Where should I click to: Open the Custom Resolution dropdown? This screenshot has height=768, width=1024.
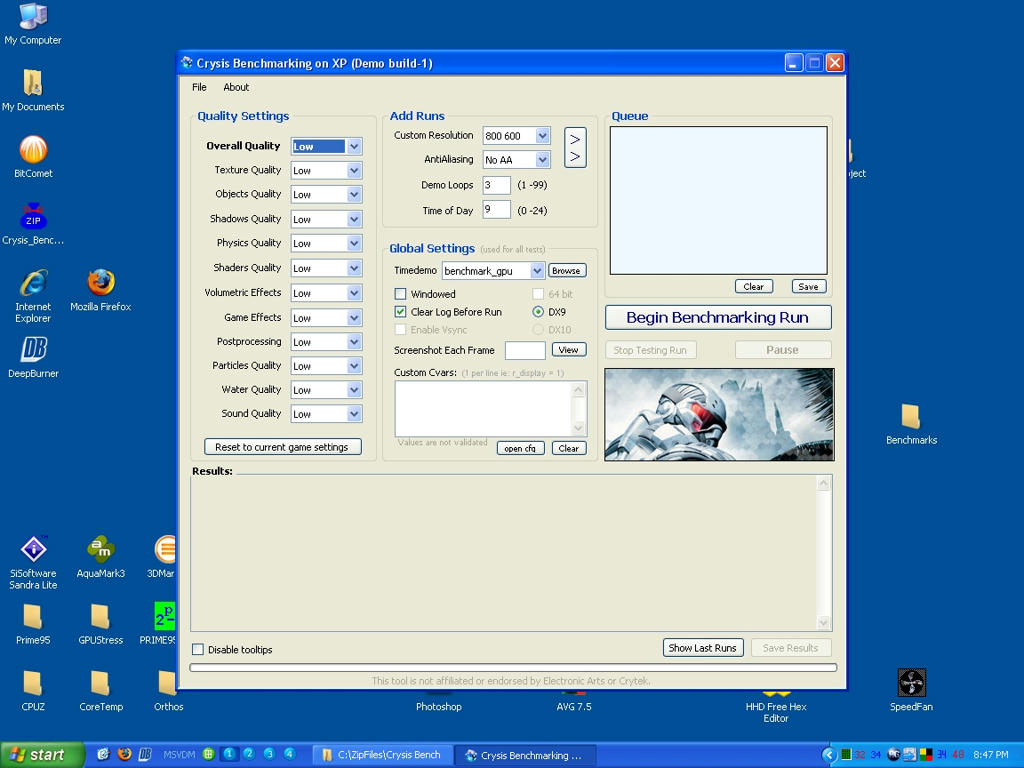click(x=543, y=136)
